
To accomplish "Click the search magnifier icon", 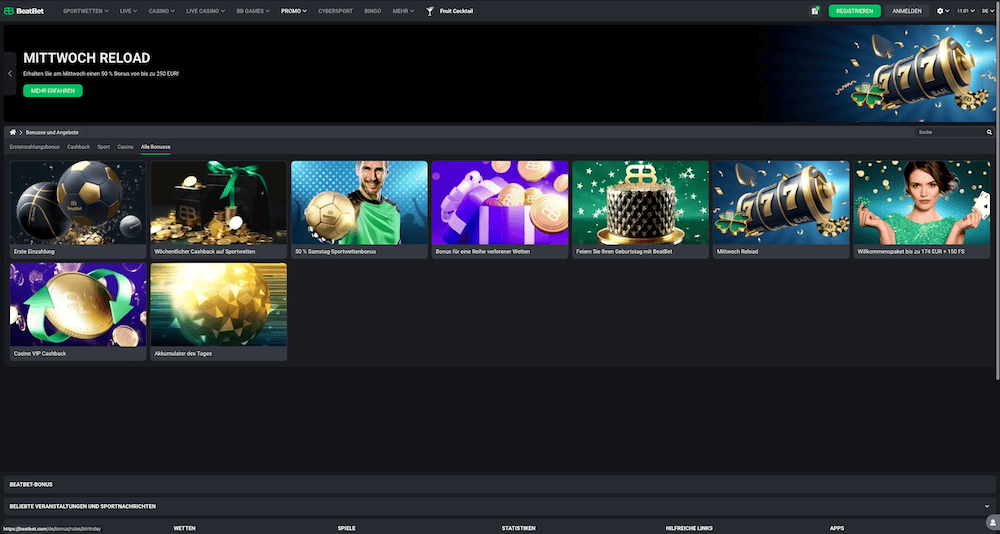I will pyautogui.click(x=989, y=132).
